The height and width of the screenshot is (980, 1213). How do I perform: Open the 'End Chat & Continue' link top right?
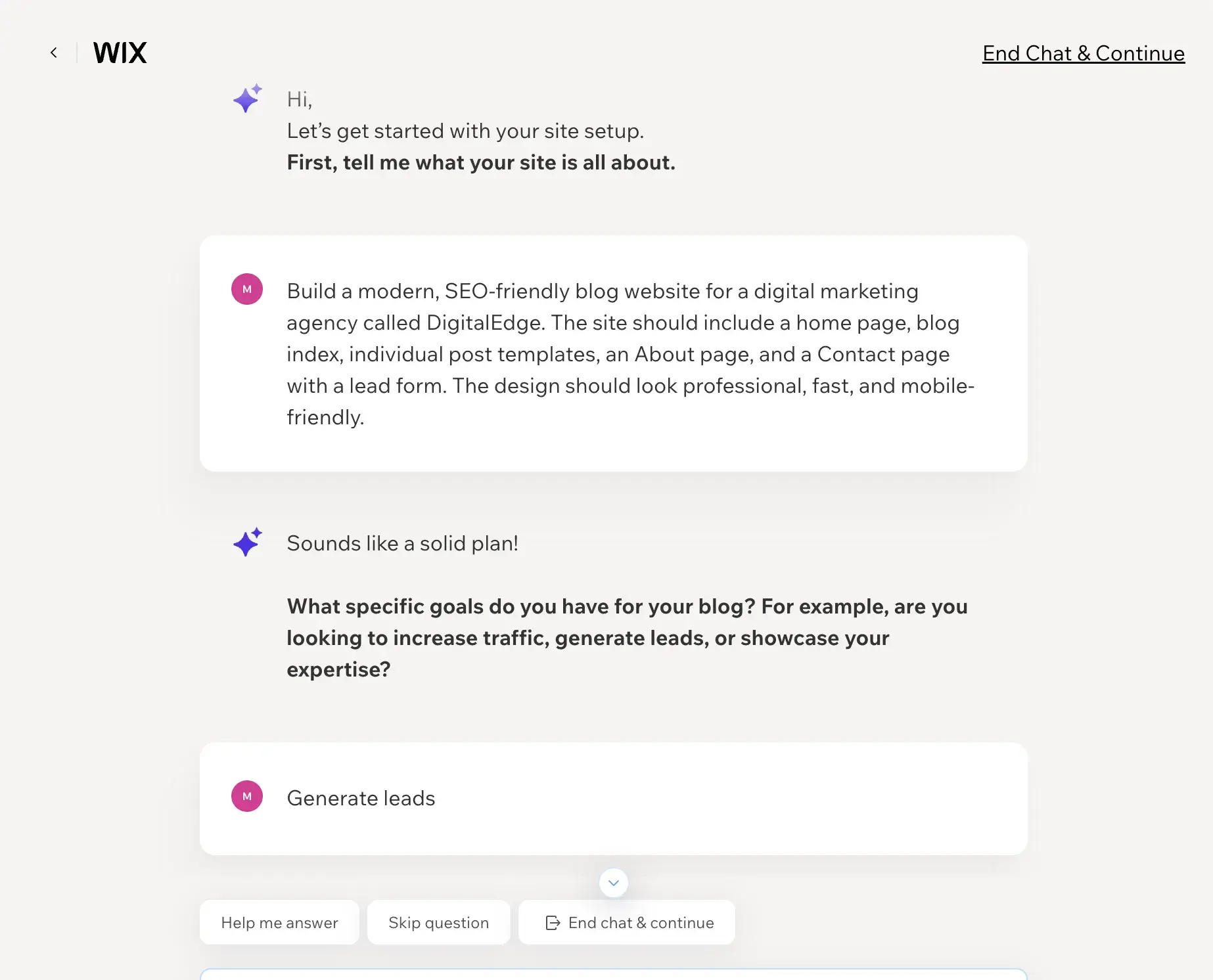pos(1083,53)
